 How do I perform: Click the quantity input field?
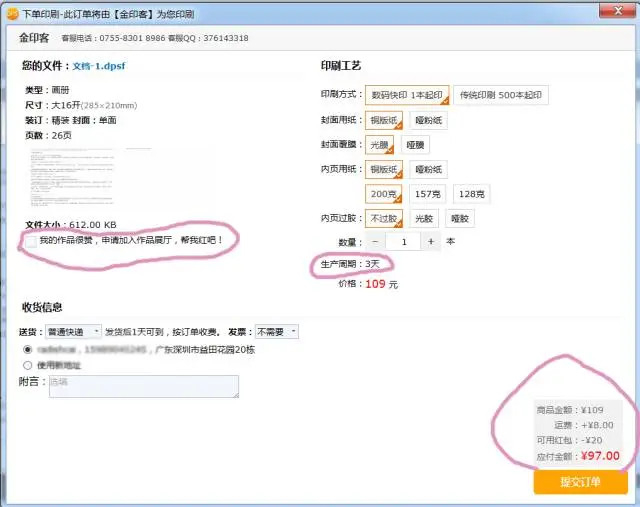click(x=403, y=242)
